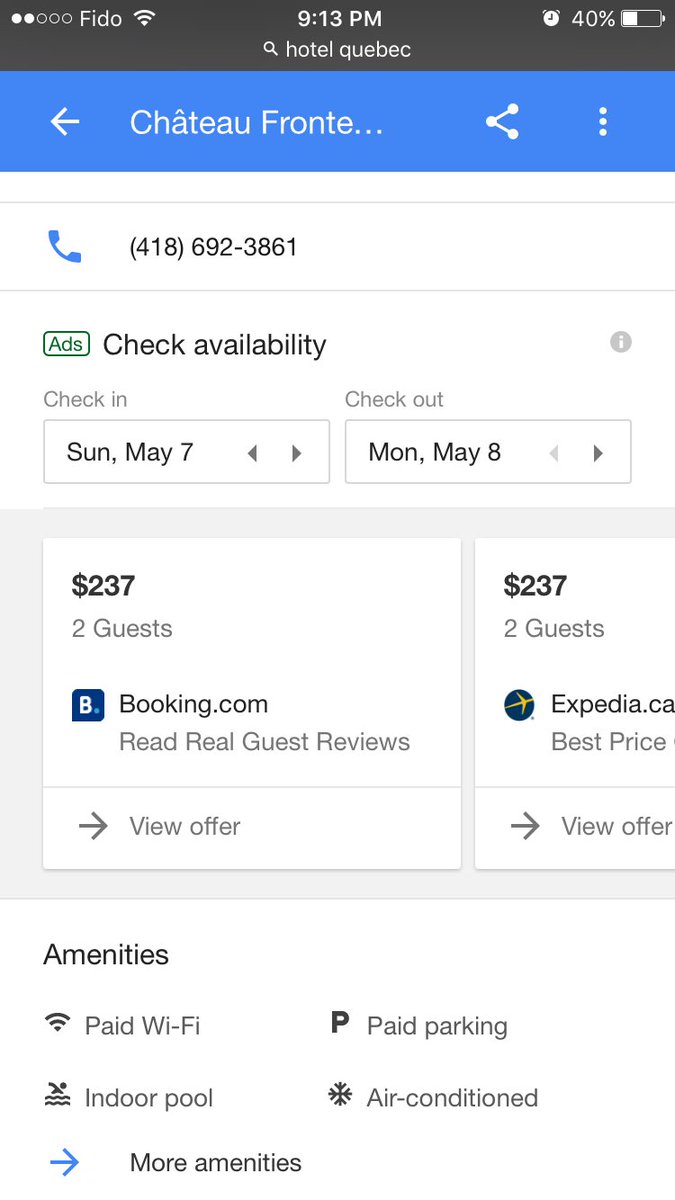Call the number (418) 692-3861
The height and width of the screenshot is (1200, 675).
coord(214,247)
